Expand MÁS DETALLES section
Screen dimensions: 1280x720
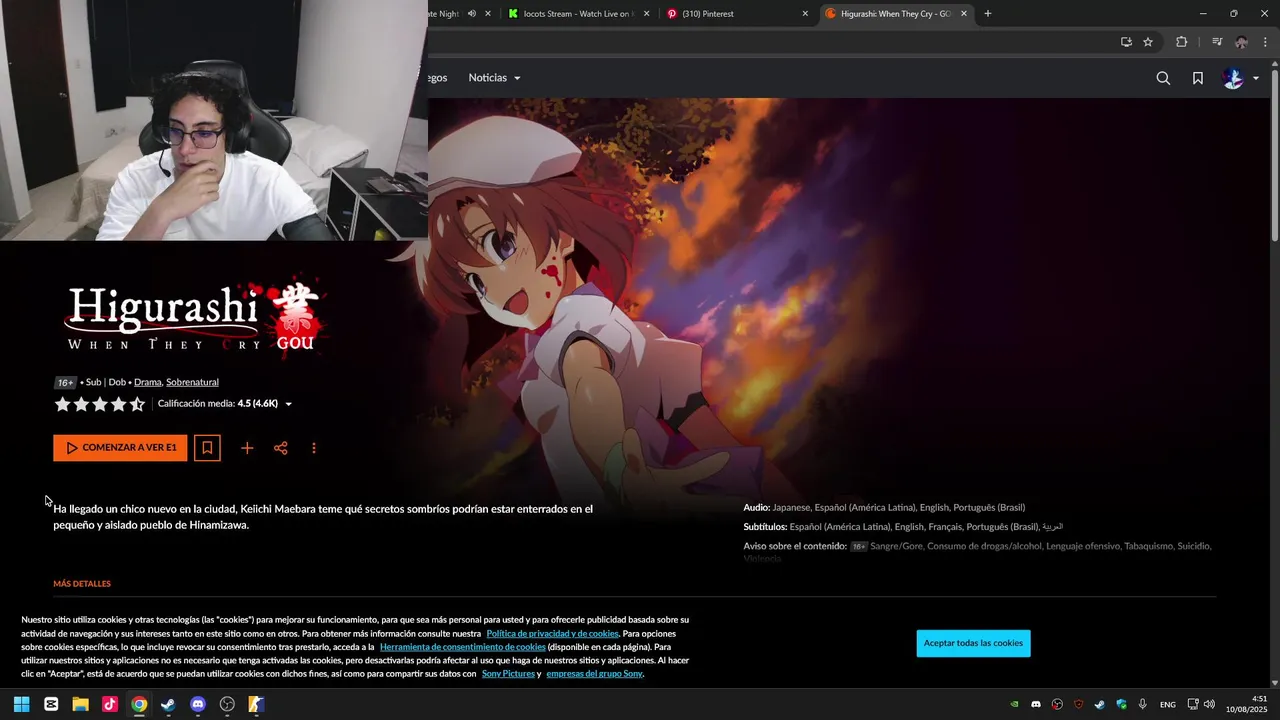coord(82,584)
